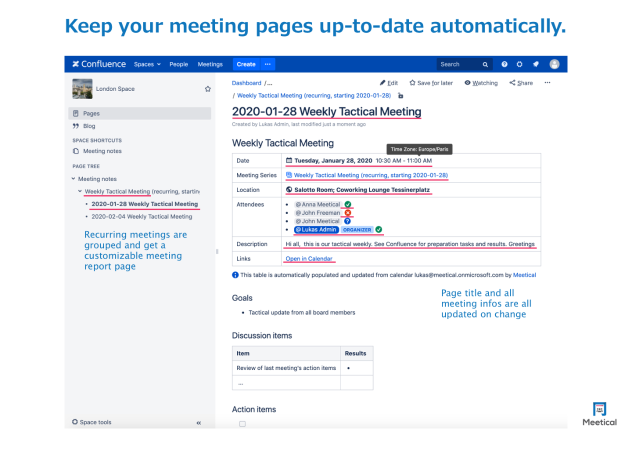Open the People menu
This screenshot has height=450, width=632.
pyautogui.click(x=179, y=65)
